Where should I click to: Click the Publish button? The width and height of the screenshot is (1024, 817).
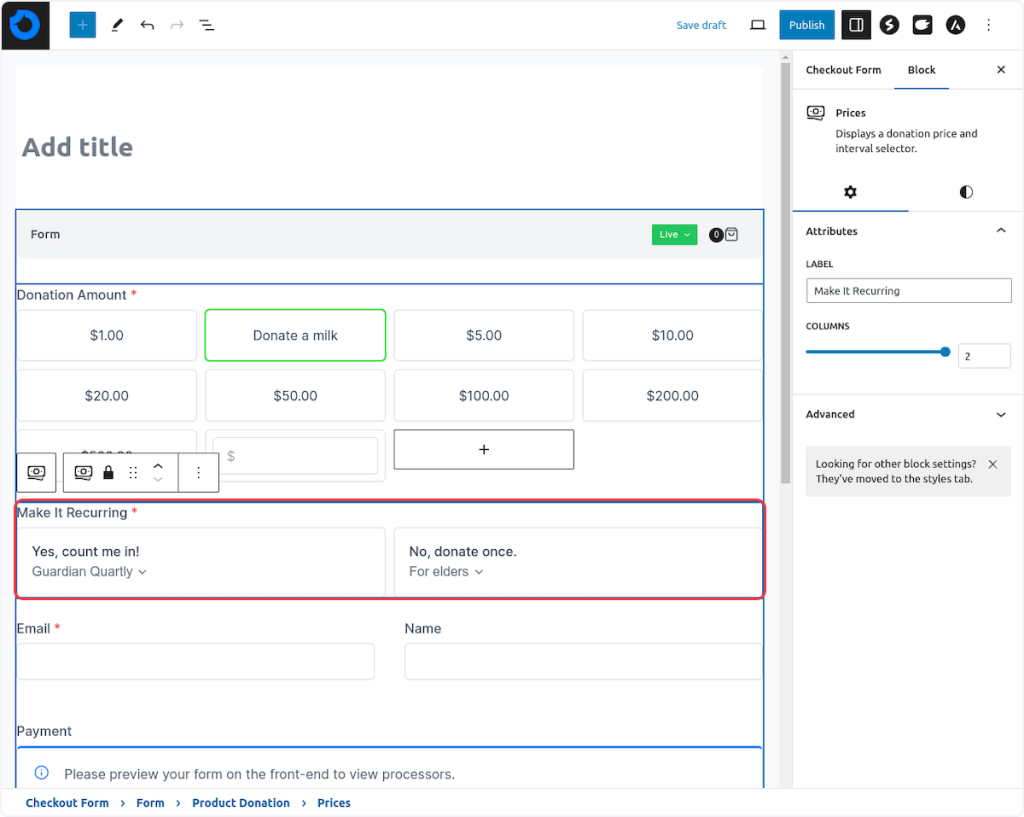(806, 25)
